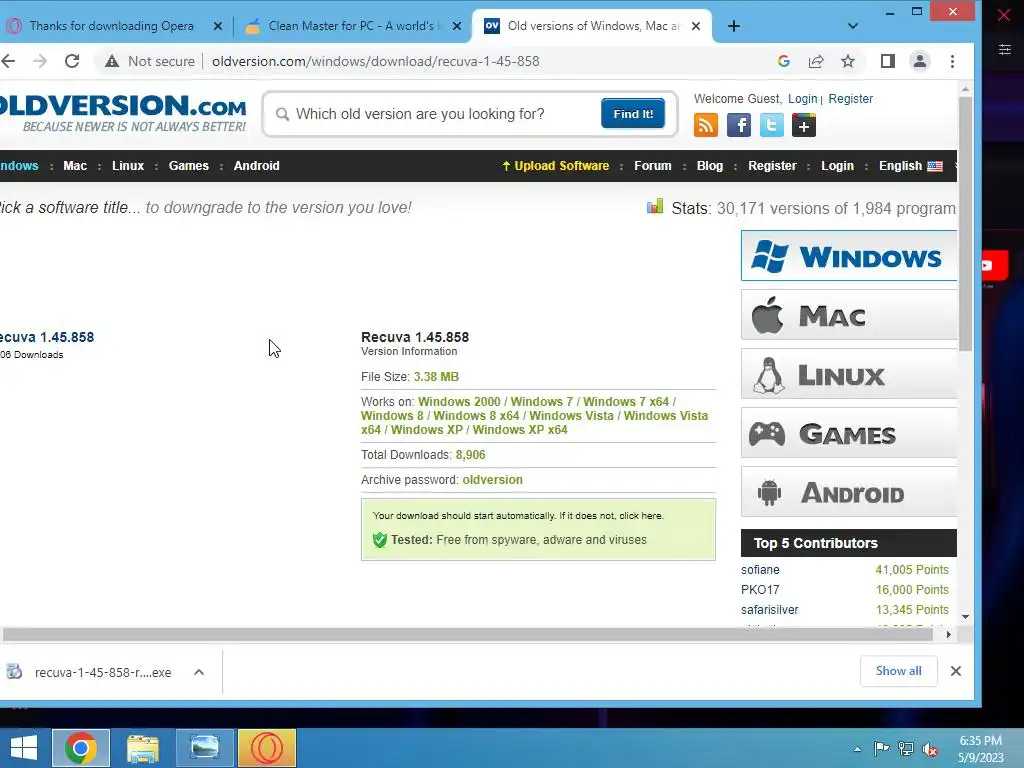Show hidden system tray icons

point(857,749)
